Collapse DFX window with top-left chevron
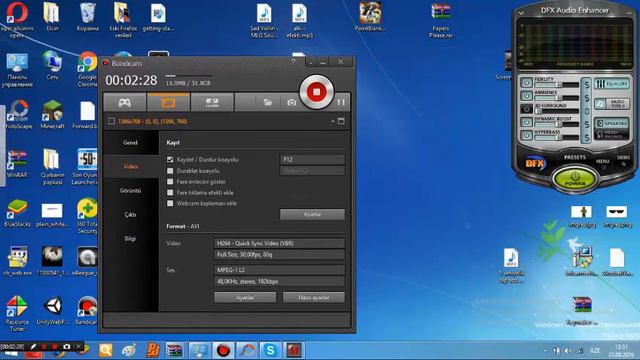The width and height of the screenshot is (640, 360). (x=521, y=13)
